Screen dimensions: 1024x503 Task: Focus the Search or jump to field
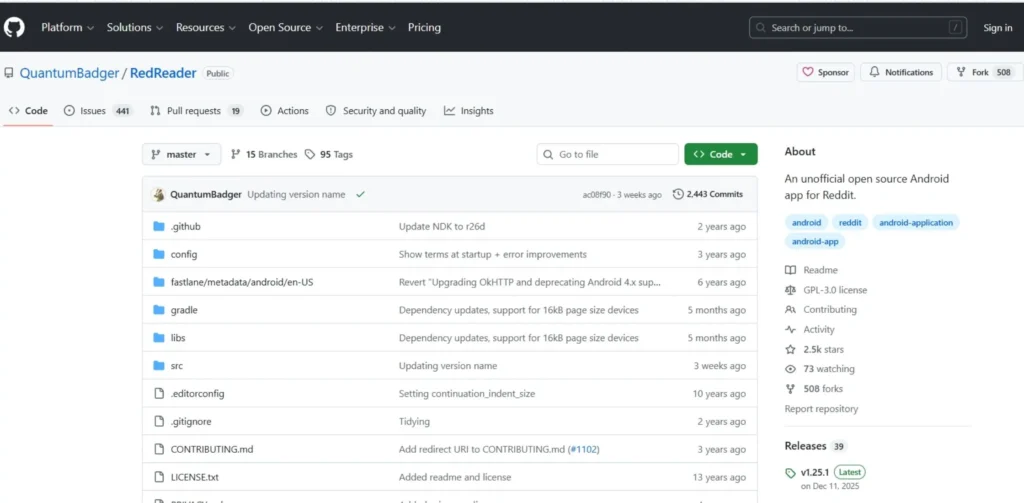[857, 28]
